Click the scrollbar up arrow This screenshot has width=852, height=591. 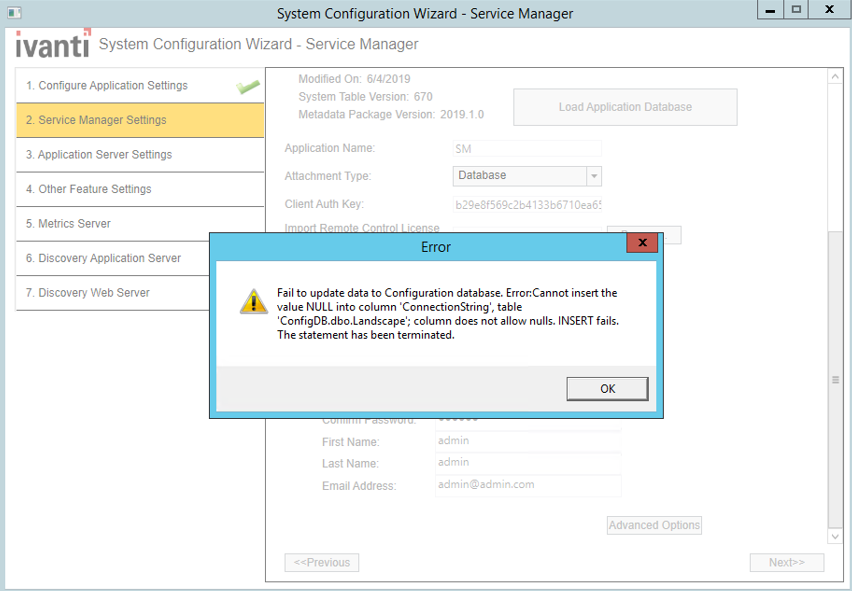pyautogui.click(x=833, y=74)
